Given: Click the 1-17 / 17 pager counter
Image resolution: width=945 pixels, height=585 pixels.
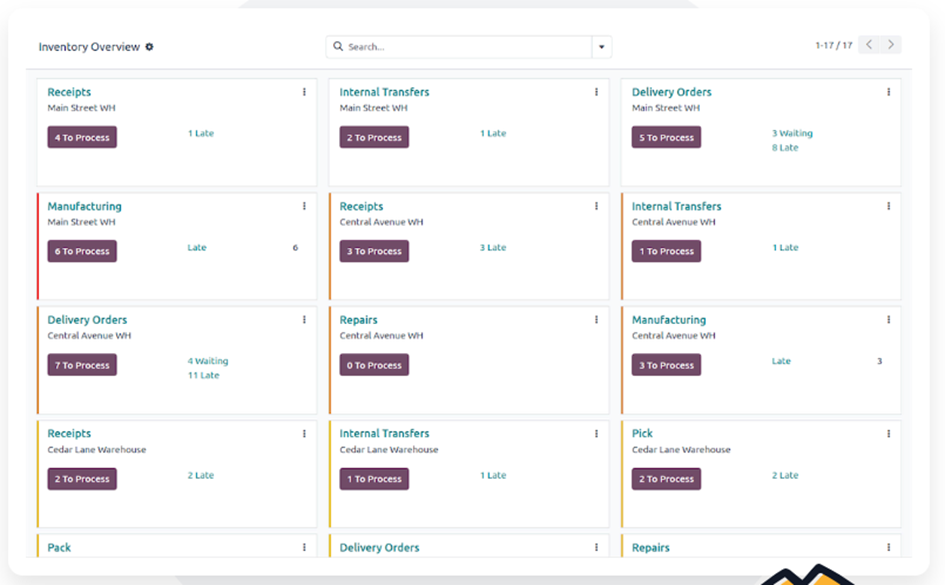Looking at the screenshot, I should coord(834,46).
